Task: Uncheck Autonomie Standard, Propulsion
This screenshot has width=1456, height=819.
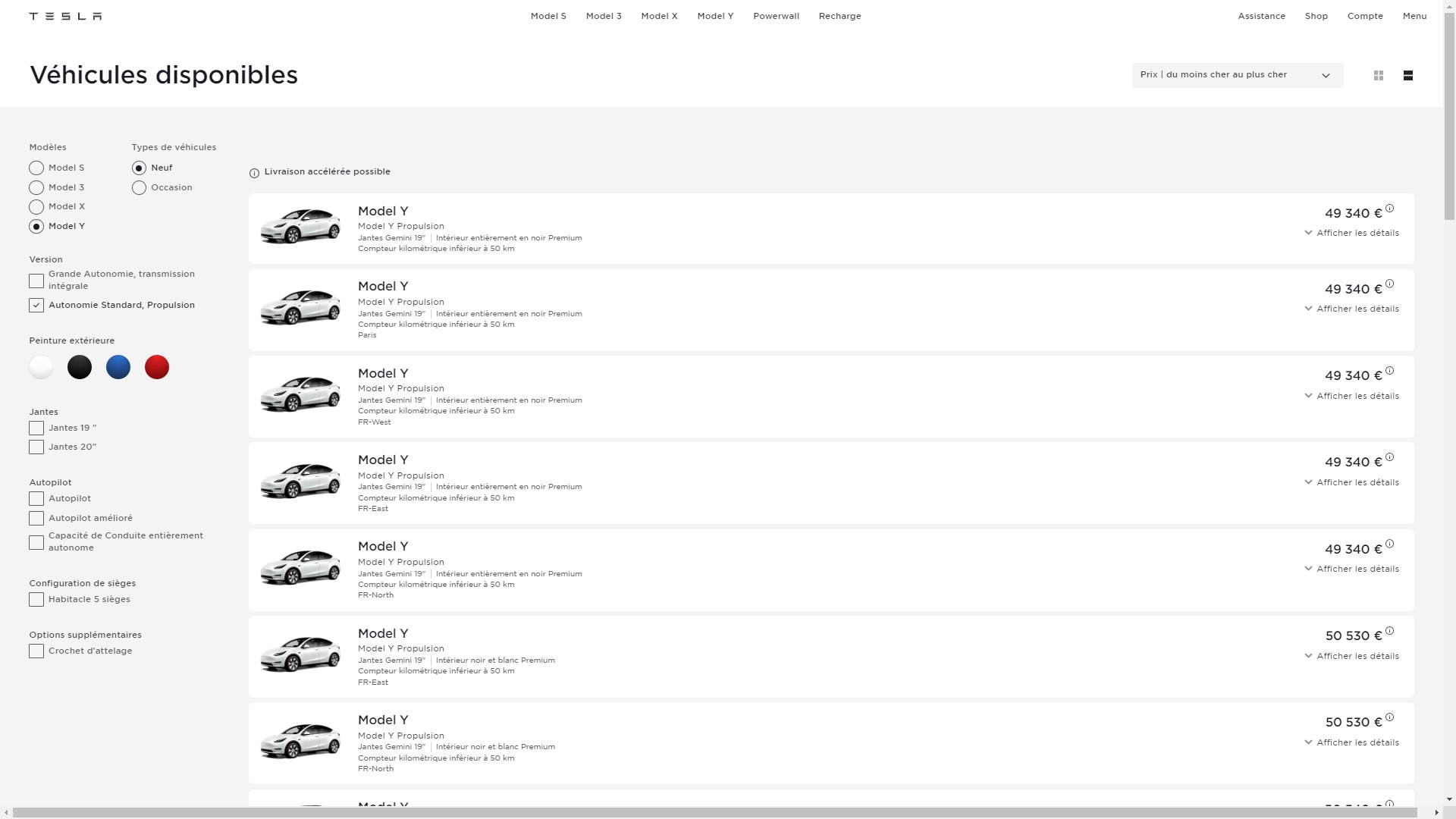Action: (36, 306)
